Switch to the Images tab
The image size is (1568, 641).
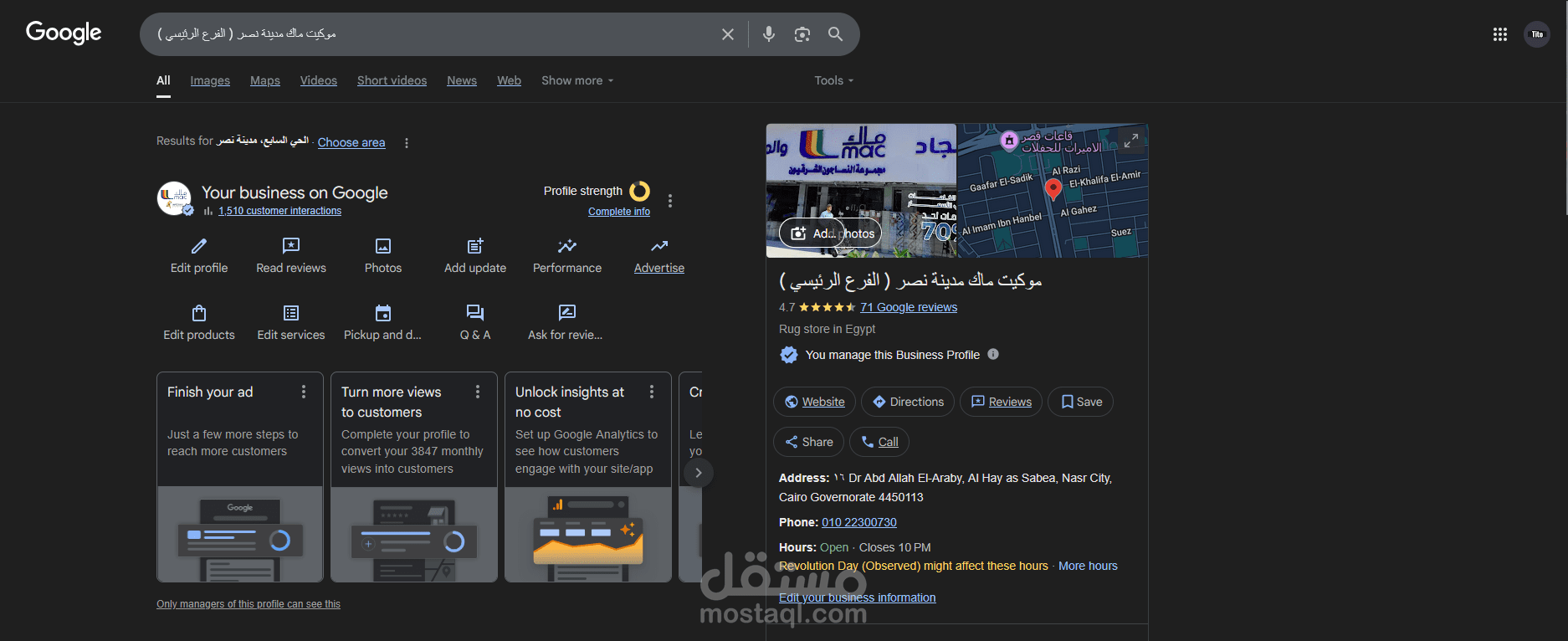coord(210,80)
